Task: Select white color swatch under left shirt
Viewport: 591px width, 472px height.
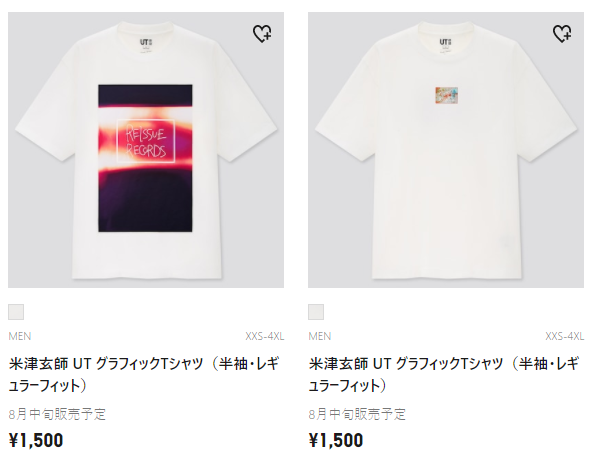Action: pyautogui.click(x=16, y=312)
